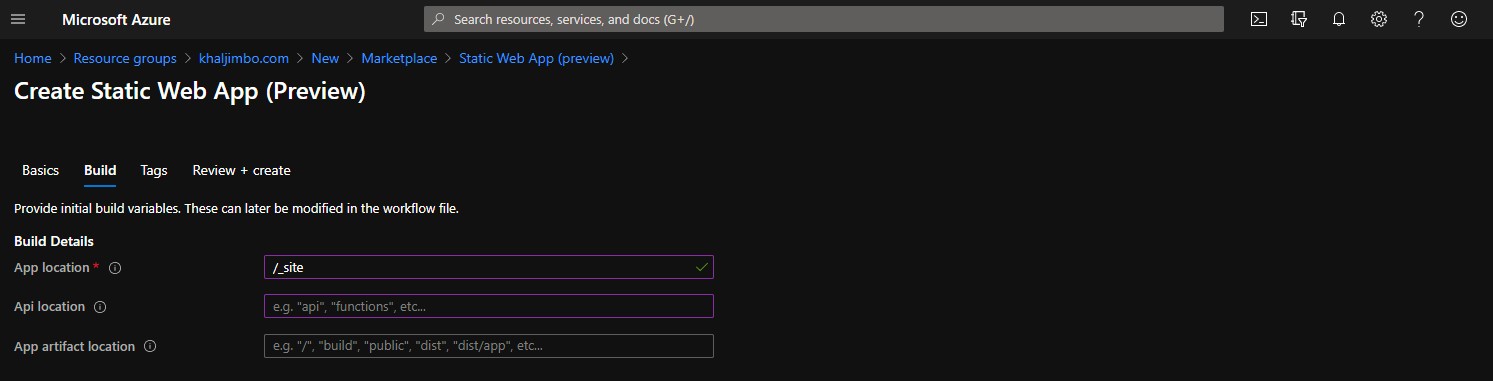This screenshot has height=381, width=1493.
Task: Open the Review + create tab
Action: pos(242,170)
